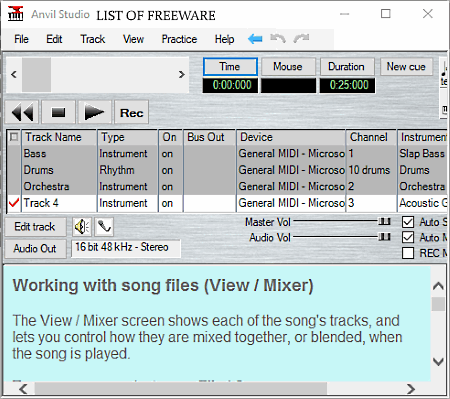The image size is (450, 399).
Task: Adjust the Master Vol slider handle
Action: coord(384,222)
